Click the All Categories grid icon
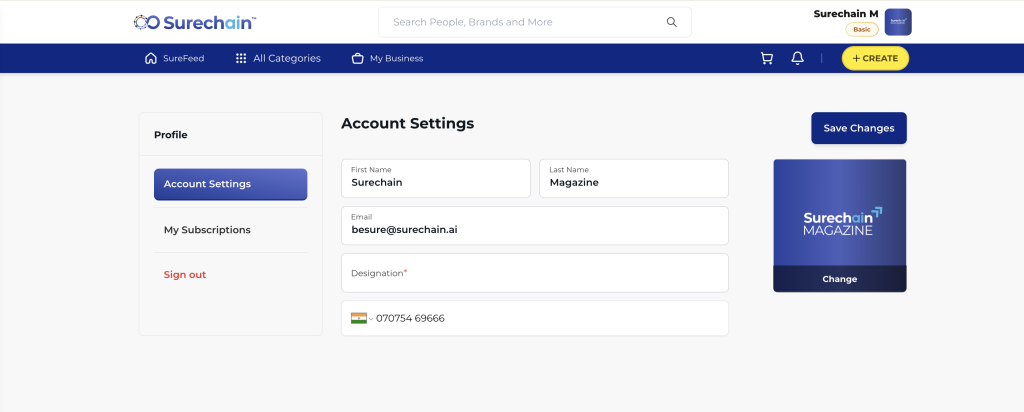Viewport: 1024px width, 412px height. coord(241,59)
